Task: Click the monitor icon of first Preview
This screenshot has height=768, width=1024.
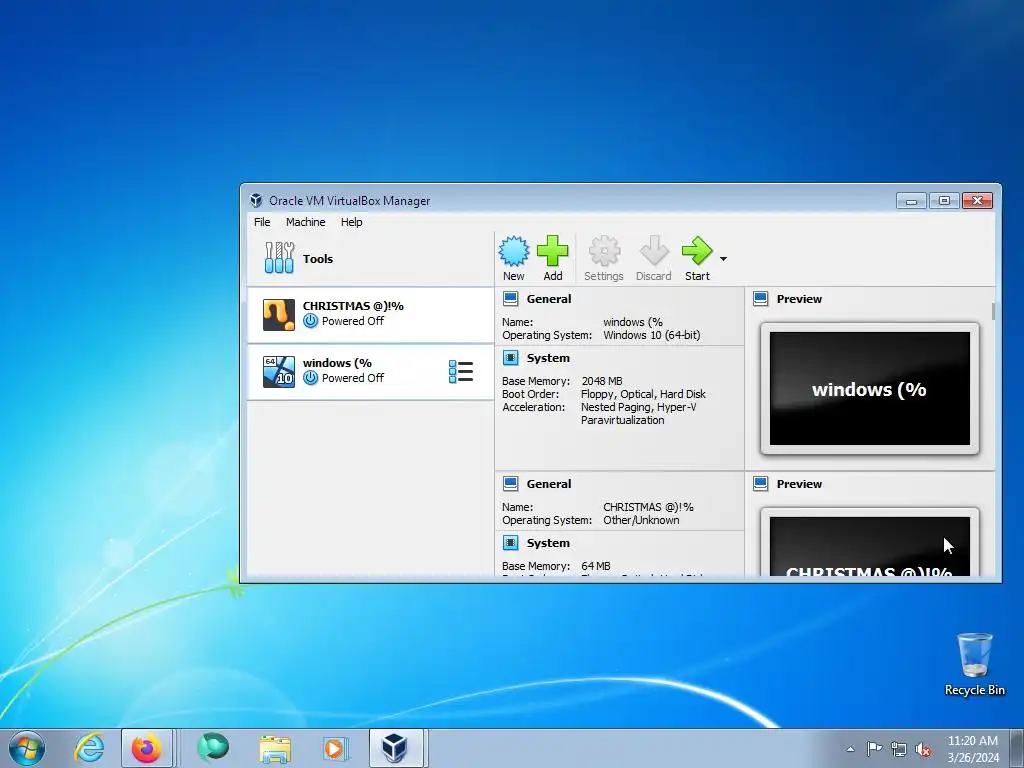Action: point(761,299)
